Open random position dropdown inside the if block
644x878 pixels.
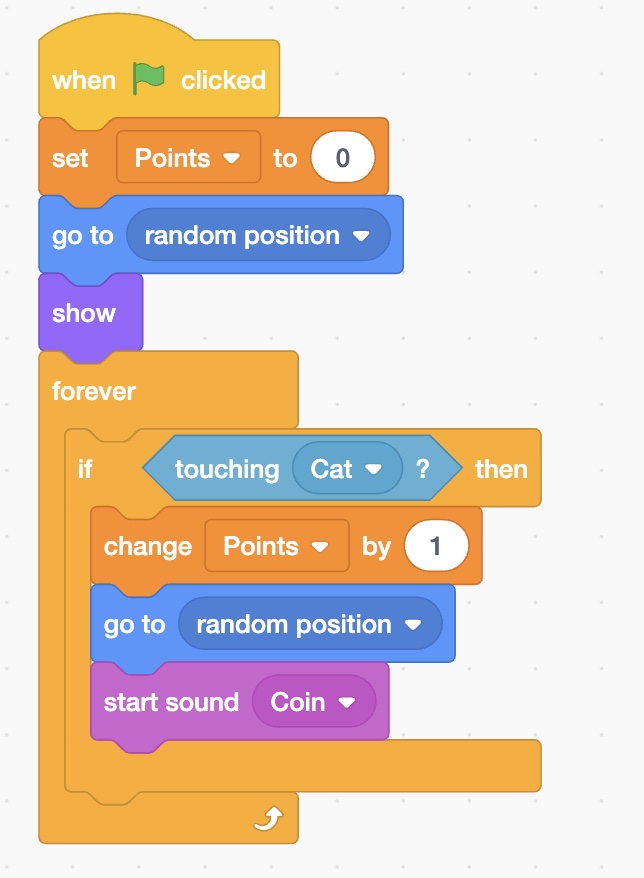(x=310, y=624)
